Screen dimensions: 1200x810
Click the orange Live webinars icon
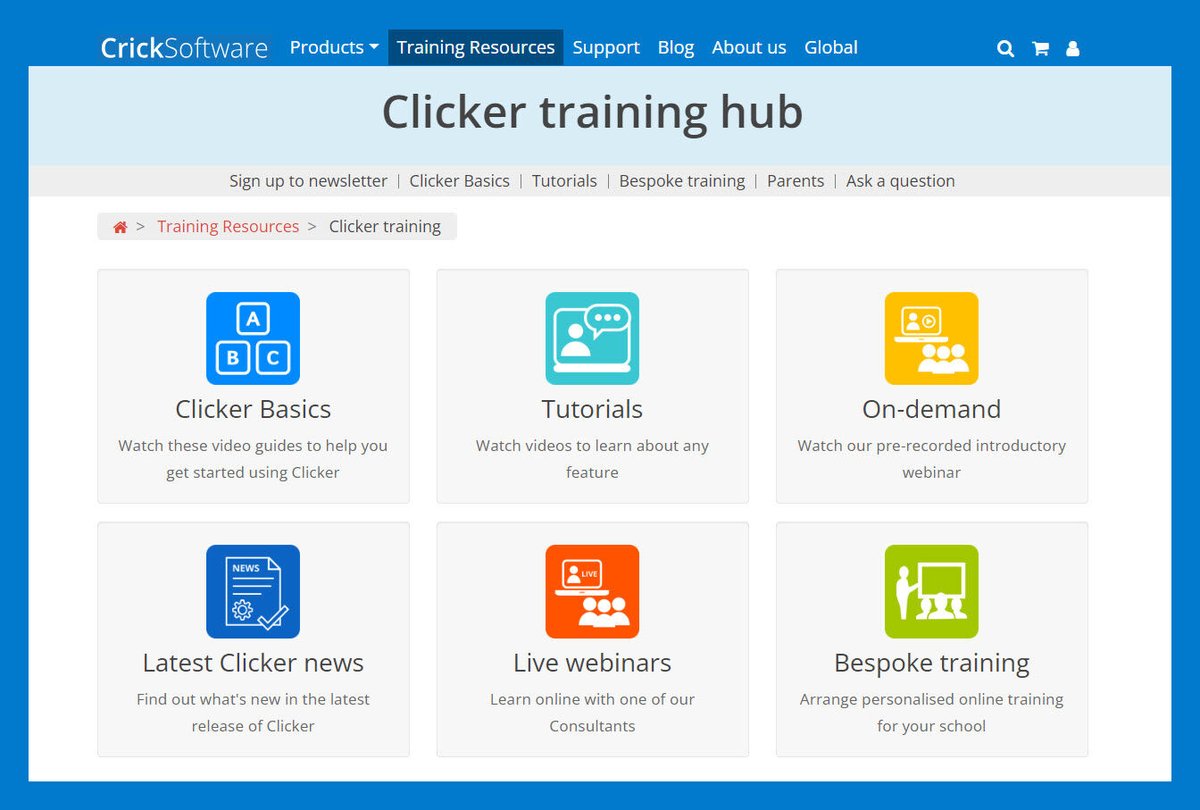pyautogui.click(x=592, y=591)
